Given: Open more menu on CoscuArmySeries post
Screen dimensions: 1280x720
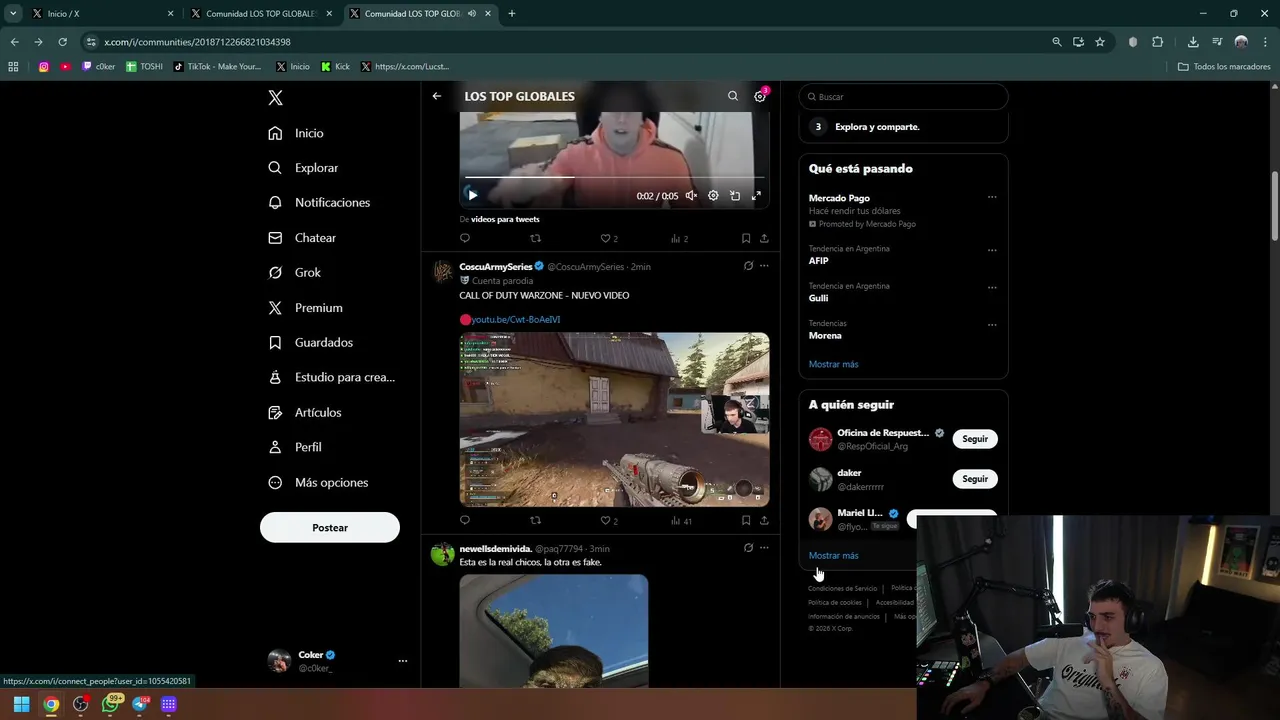Looking at the screenshot, I should pos(764,266).
